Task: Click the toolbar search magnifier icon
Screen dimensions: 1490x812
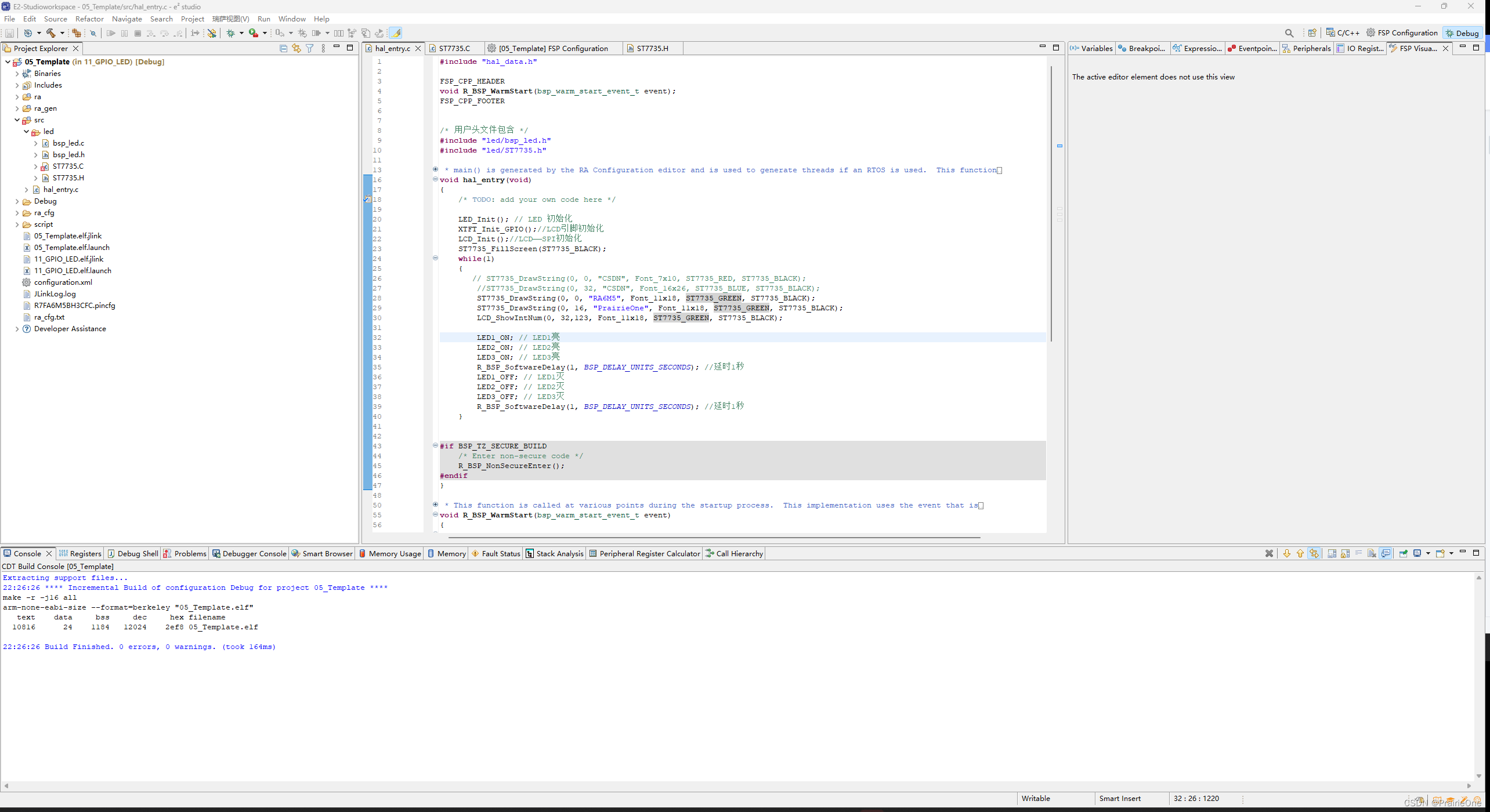Action: pos(1289,33)
